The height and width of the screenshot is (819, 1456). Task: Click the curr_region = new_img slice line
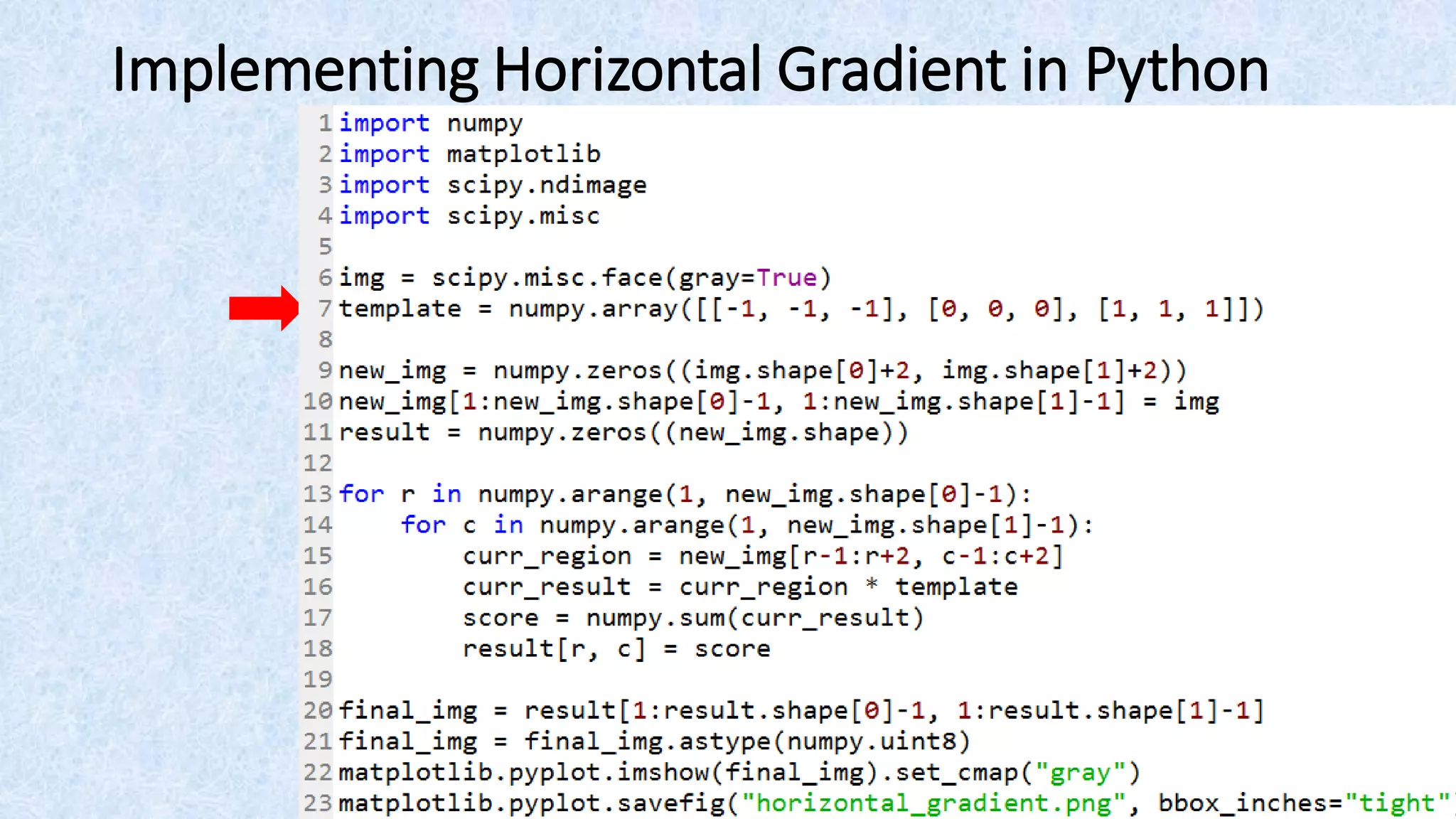[x=763, y=556]
